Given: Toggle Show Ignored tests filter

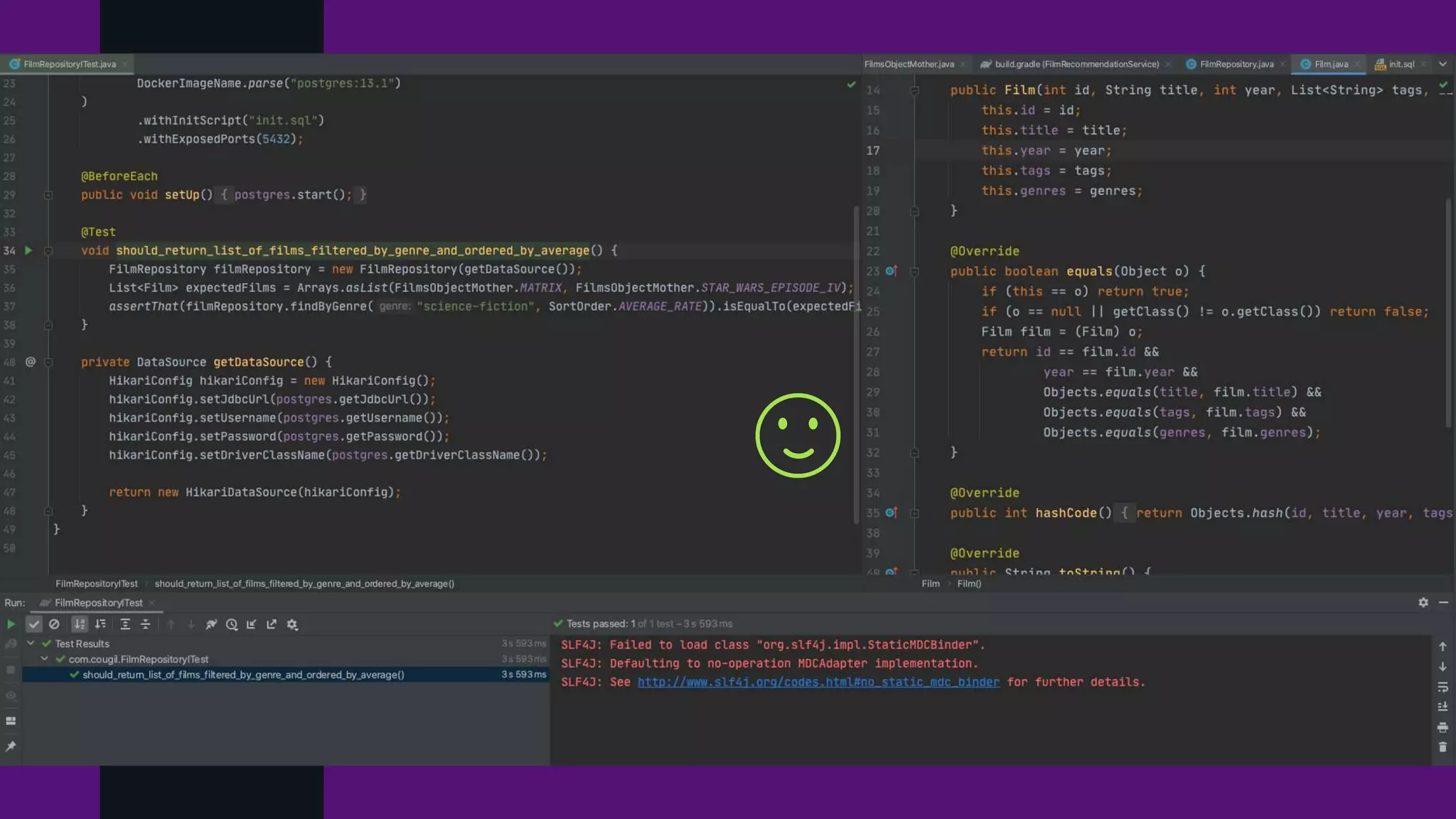Looking at the screenshot, I should tap(54, 624).
